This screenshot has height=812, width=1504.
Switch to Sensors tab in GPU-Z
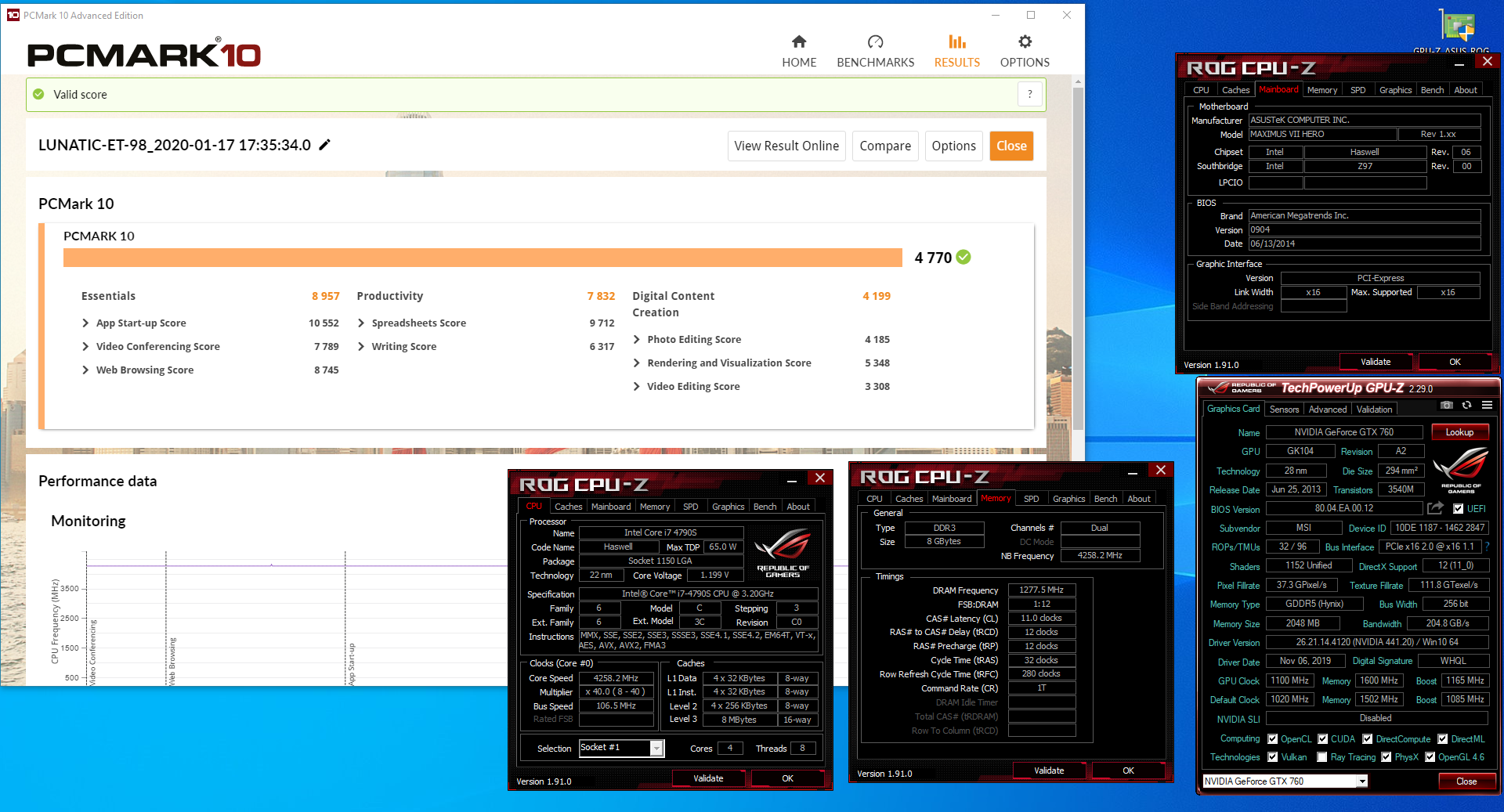point(1284,409)
